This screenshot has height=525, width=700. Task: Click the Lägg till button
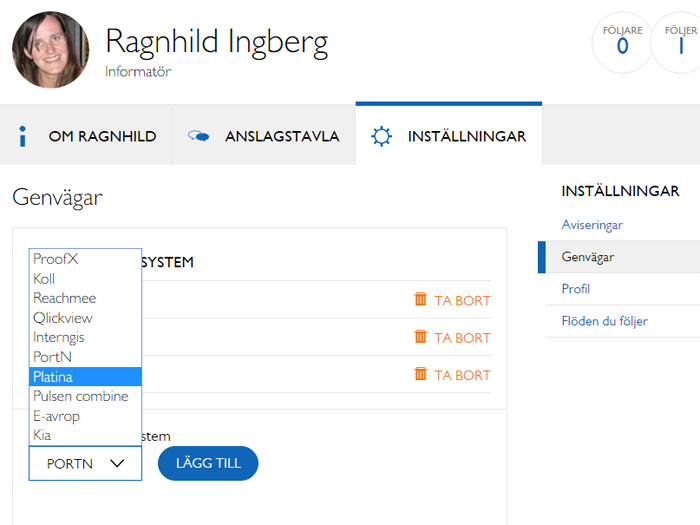pos(208,463)
